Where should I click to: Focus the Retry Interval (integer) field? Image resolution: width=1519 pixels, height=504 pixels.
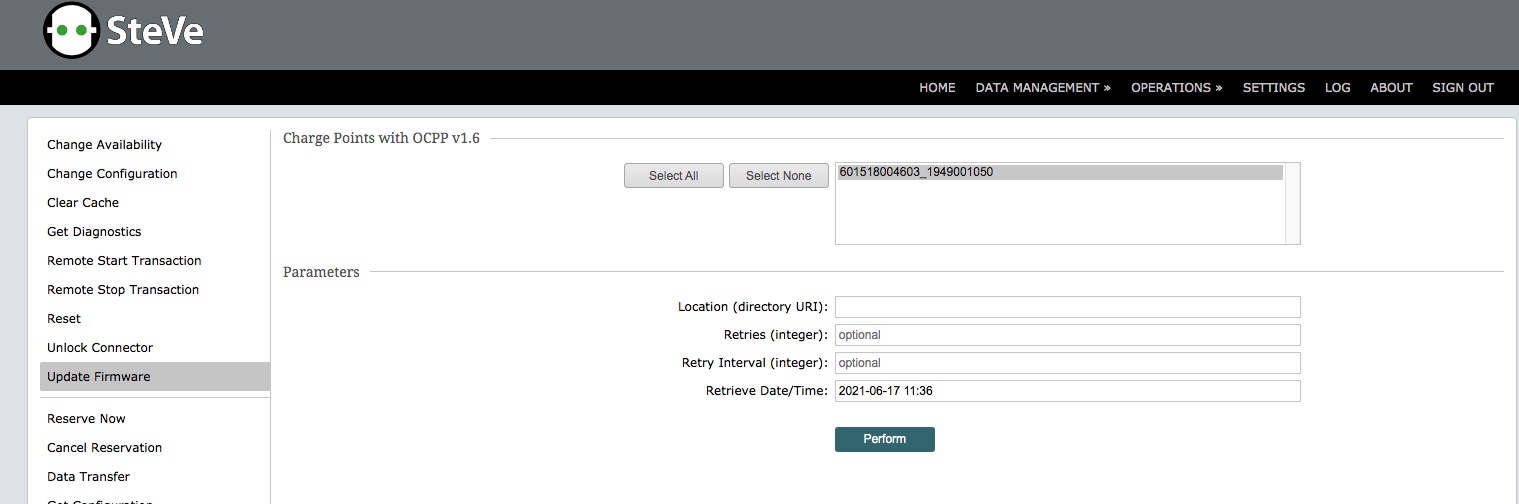(x=1067, y=363)
